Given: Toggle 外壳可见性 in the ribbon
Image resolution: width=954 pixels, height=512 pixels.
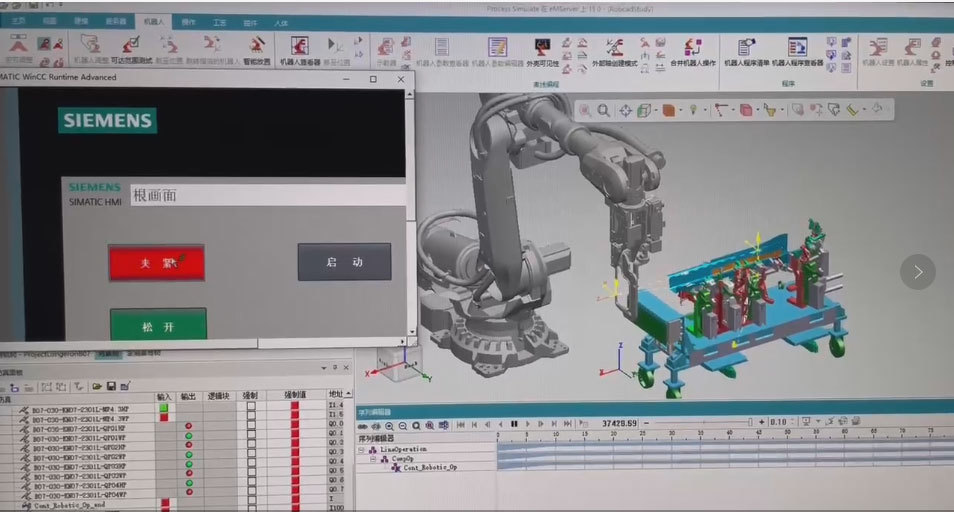Looking at the screenshot, I should [x=542, y=51].
